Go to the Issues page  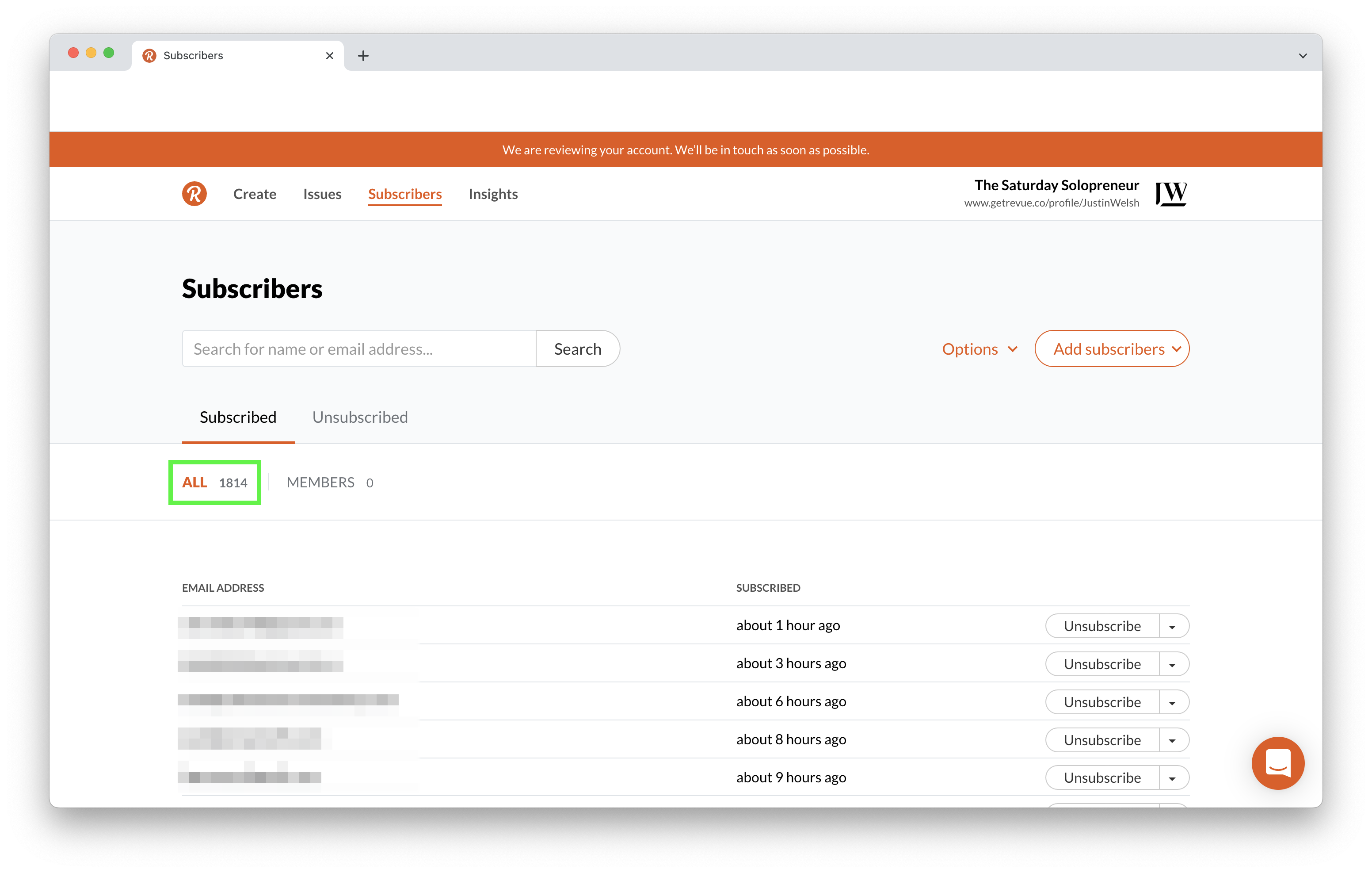[322, 194]
